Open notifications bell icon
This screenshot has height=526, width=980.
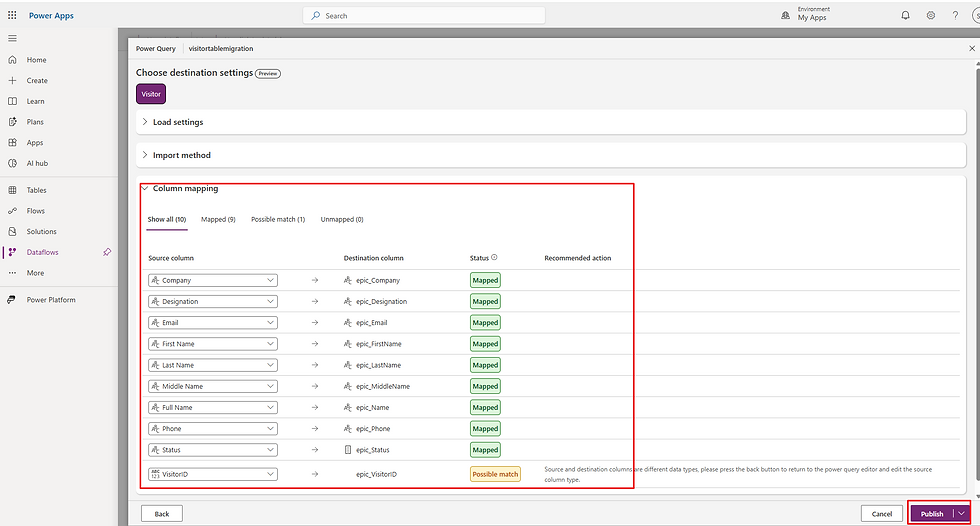[905, 16]
